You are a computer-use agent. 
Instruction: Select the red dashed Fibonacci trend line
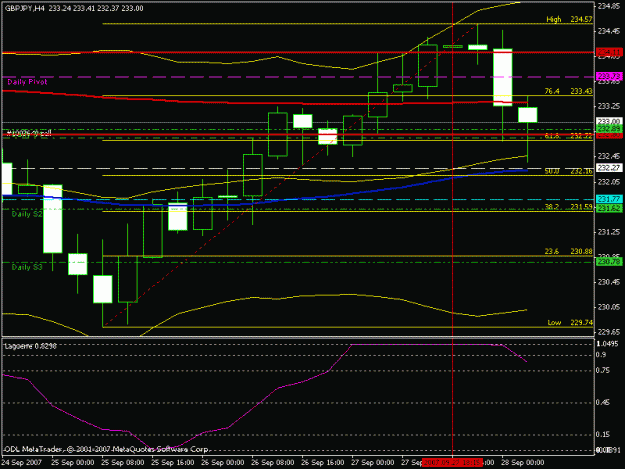[x=290, y=175]
